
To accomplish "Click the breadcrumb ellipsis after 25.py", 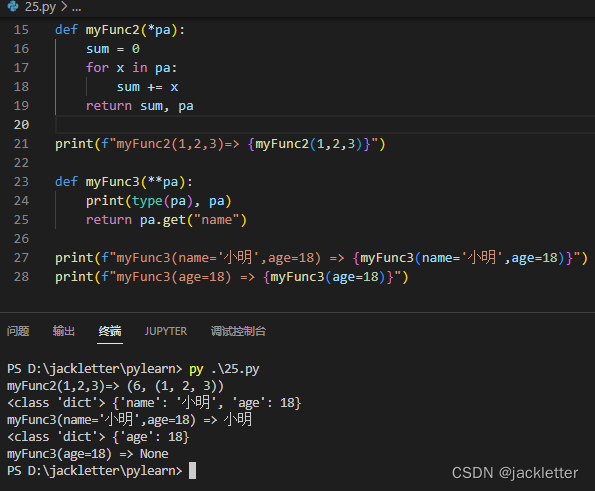I will point(77,7).
